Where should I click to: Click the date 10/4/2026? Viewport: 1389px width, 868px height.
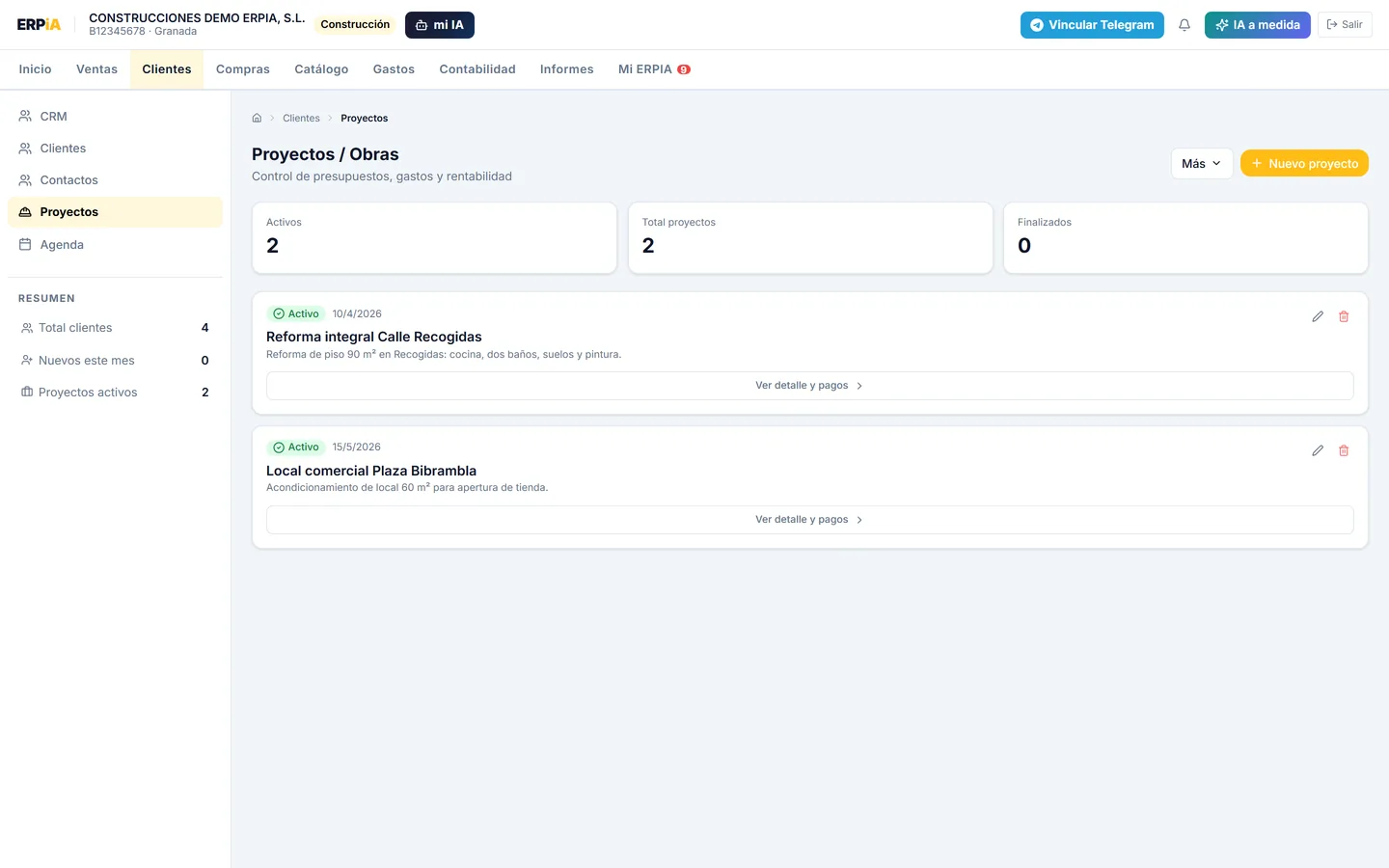[x=357, y=313]
